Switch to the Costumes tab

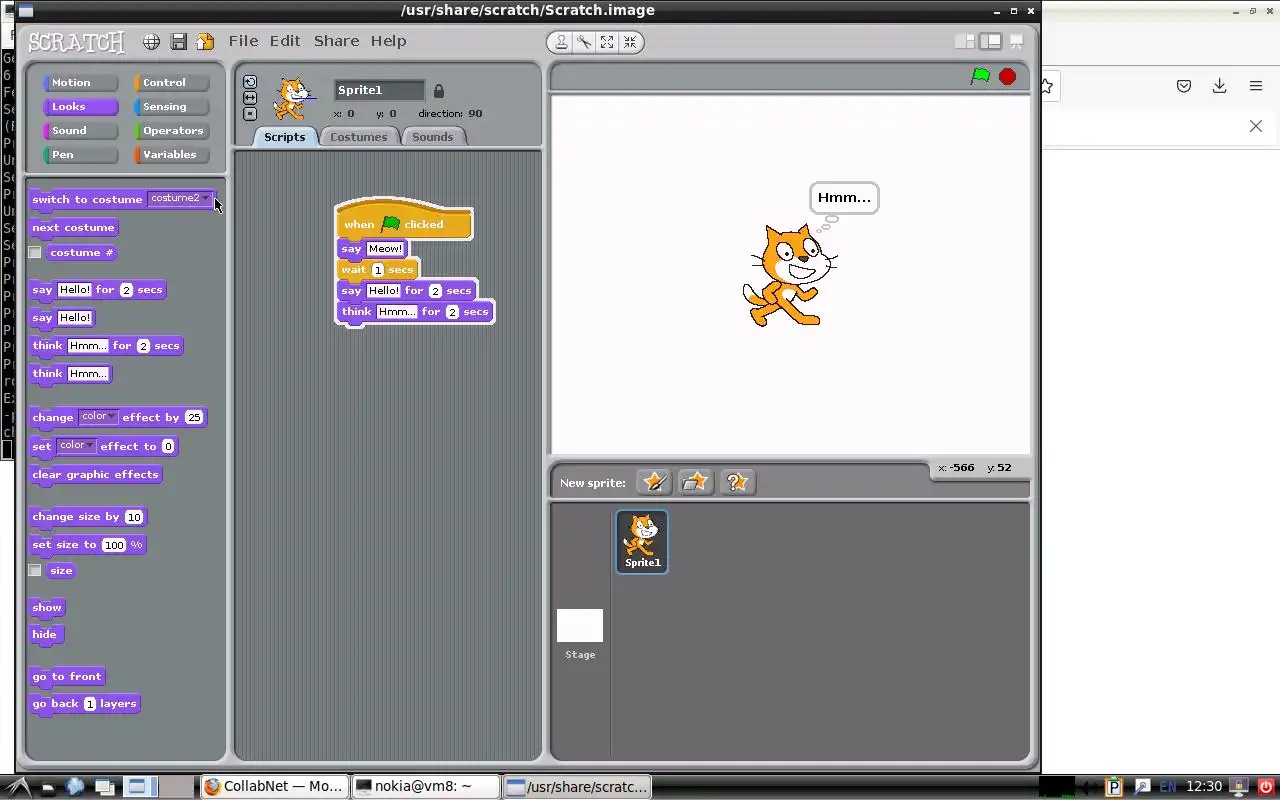[x=358, y=137]
